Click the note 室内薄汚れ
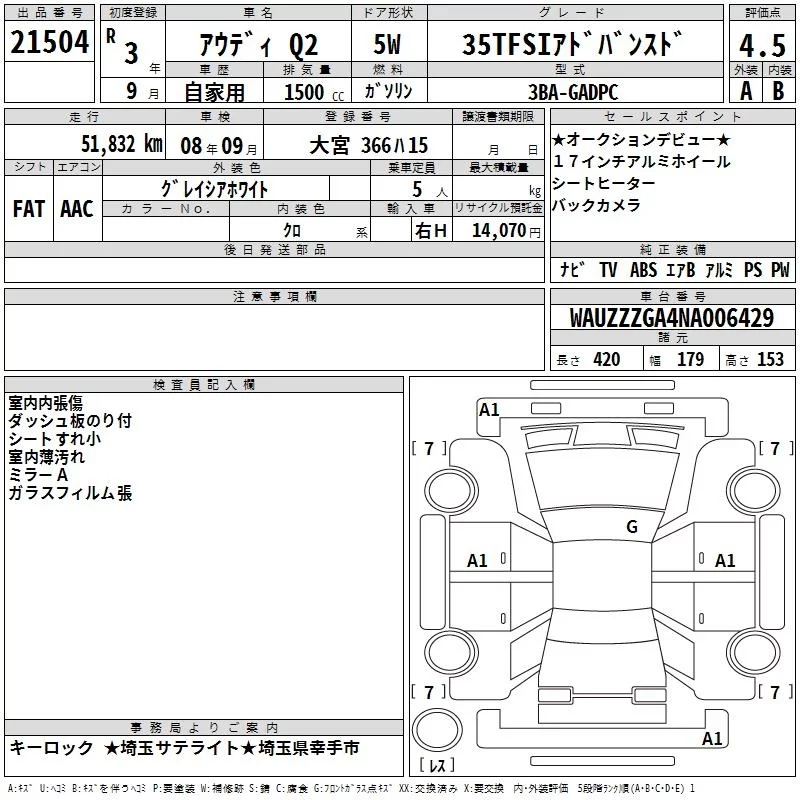This screenshot has height=800, width=800. tap(46, 457)
